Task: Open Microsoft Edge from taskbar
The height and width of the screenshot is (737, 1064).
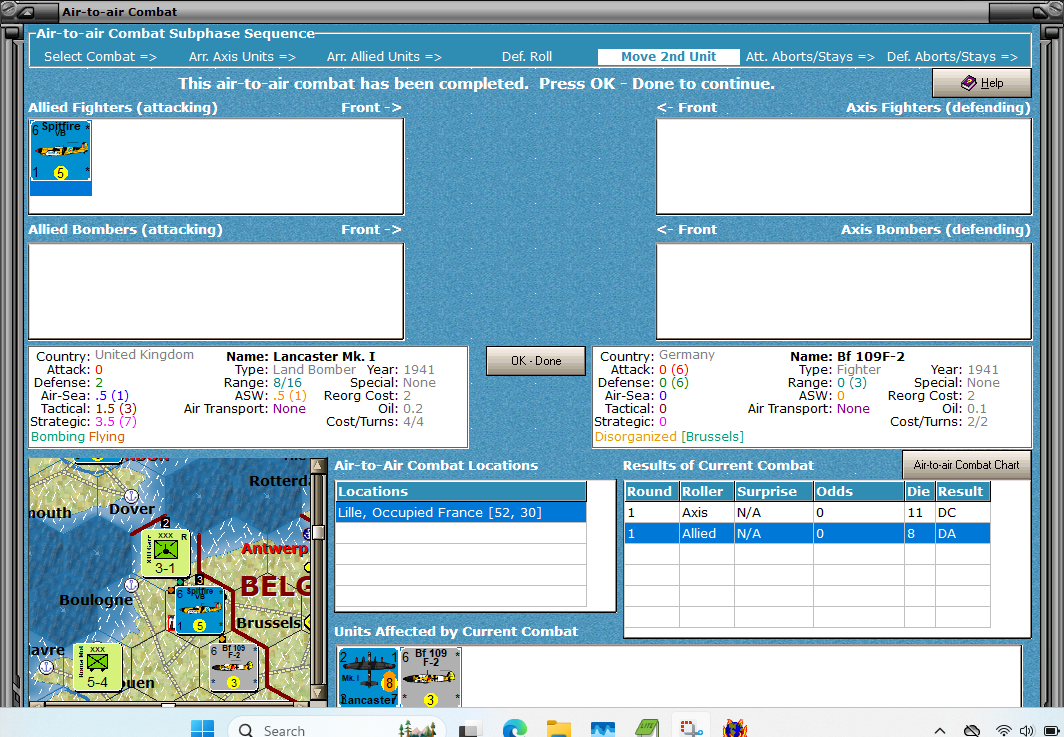Action: (514, 730)
